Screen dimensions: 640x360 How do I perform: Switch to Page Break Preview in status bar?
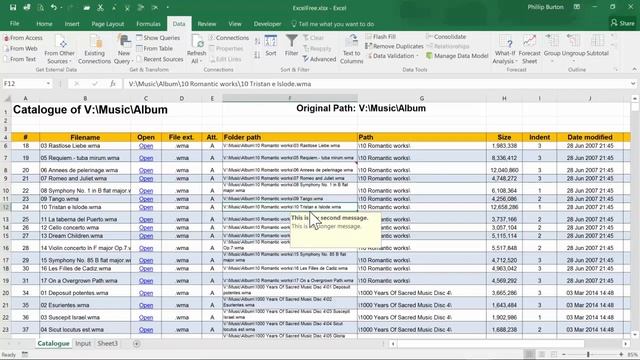pyautogui.click(x=554, y=354)
